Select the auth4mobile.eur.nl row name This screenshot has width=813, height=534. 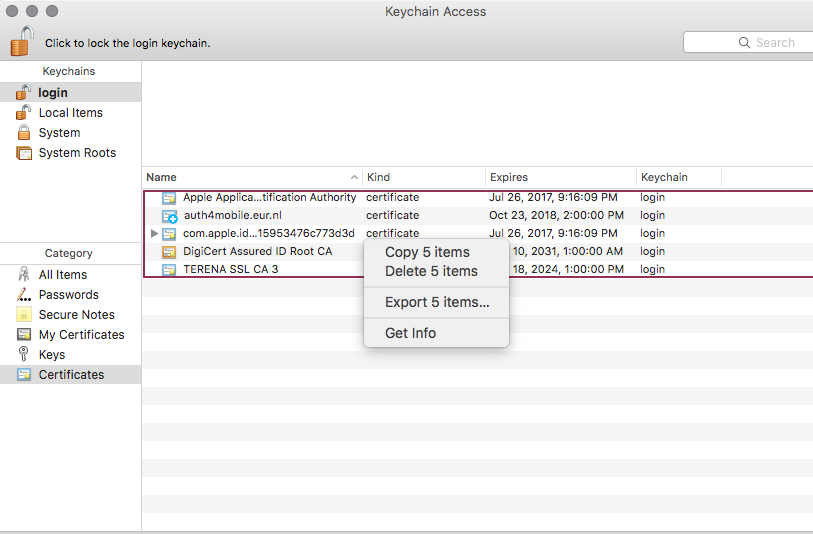pos(233,215)
